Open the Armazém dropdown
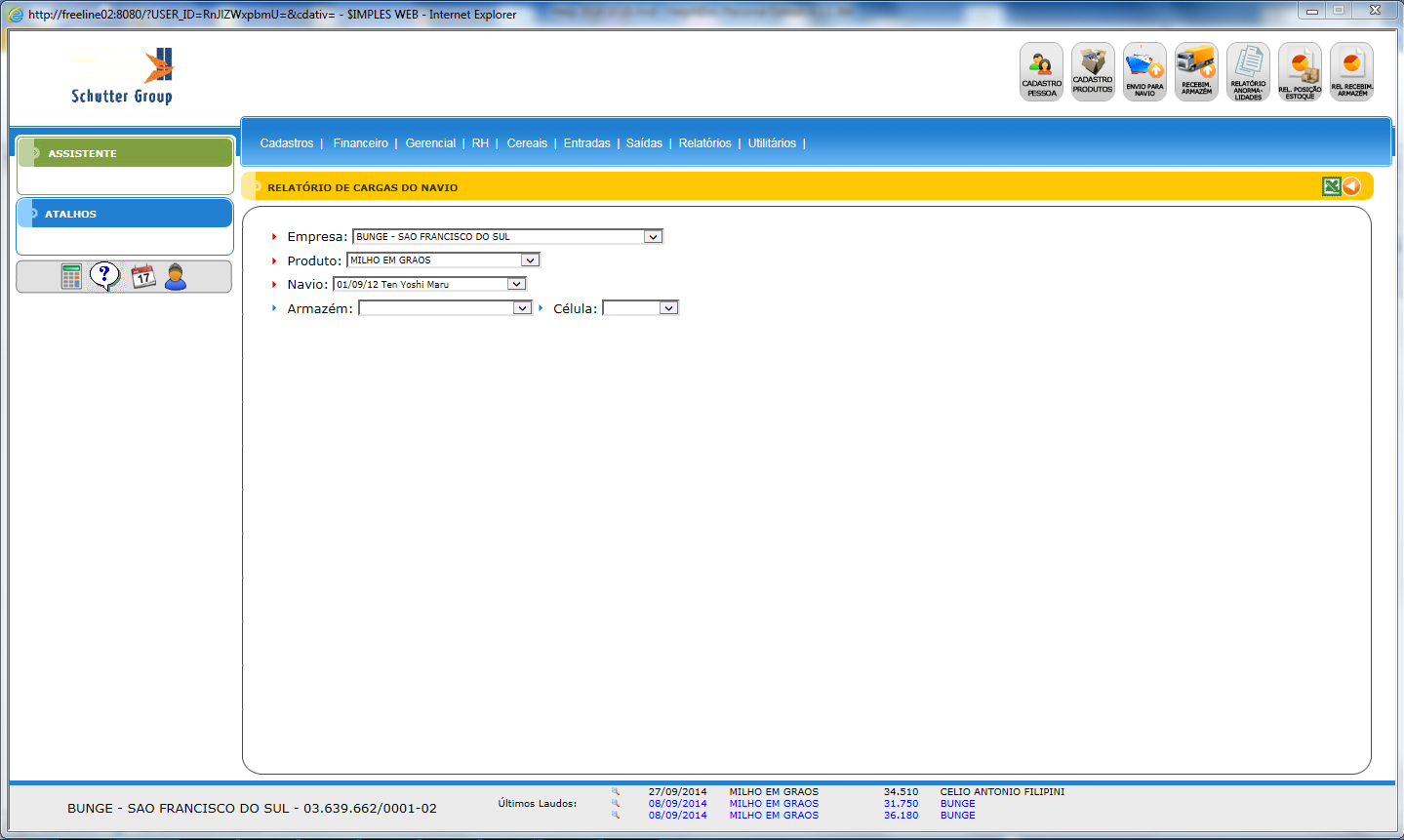1404x840 pixels. pyautogui.click(x=522, y=308)
